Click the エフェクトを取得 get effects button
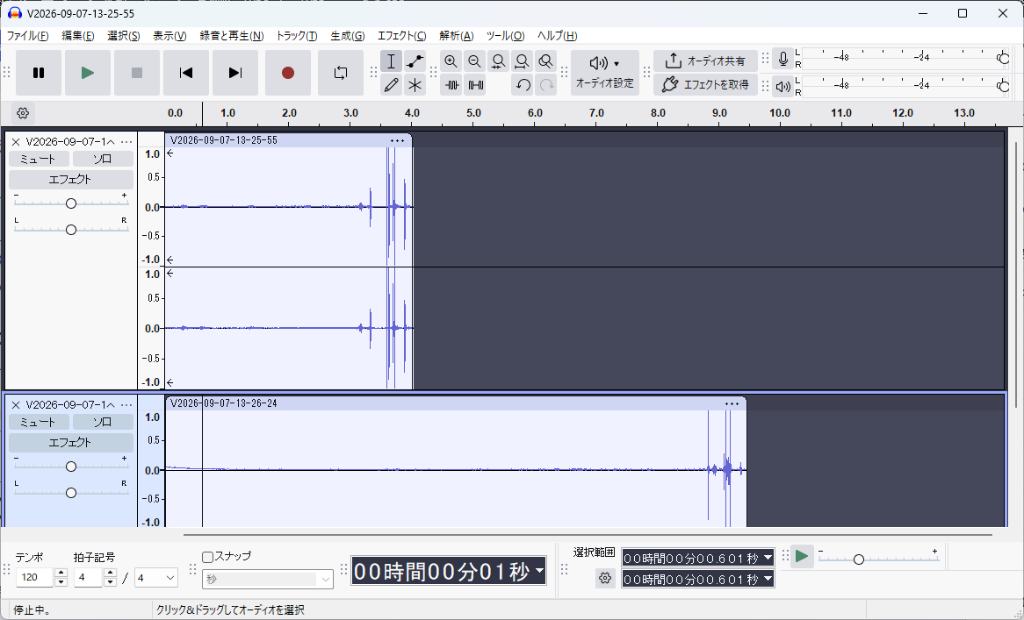 pos(705,84)
